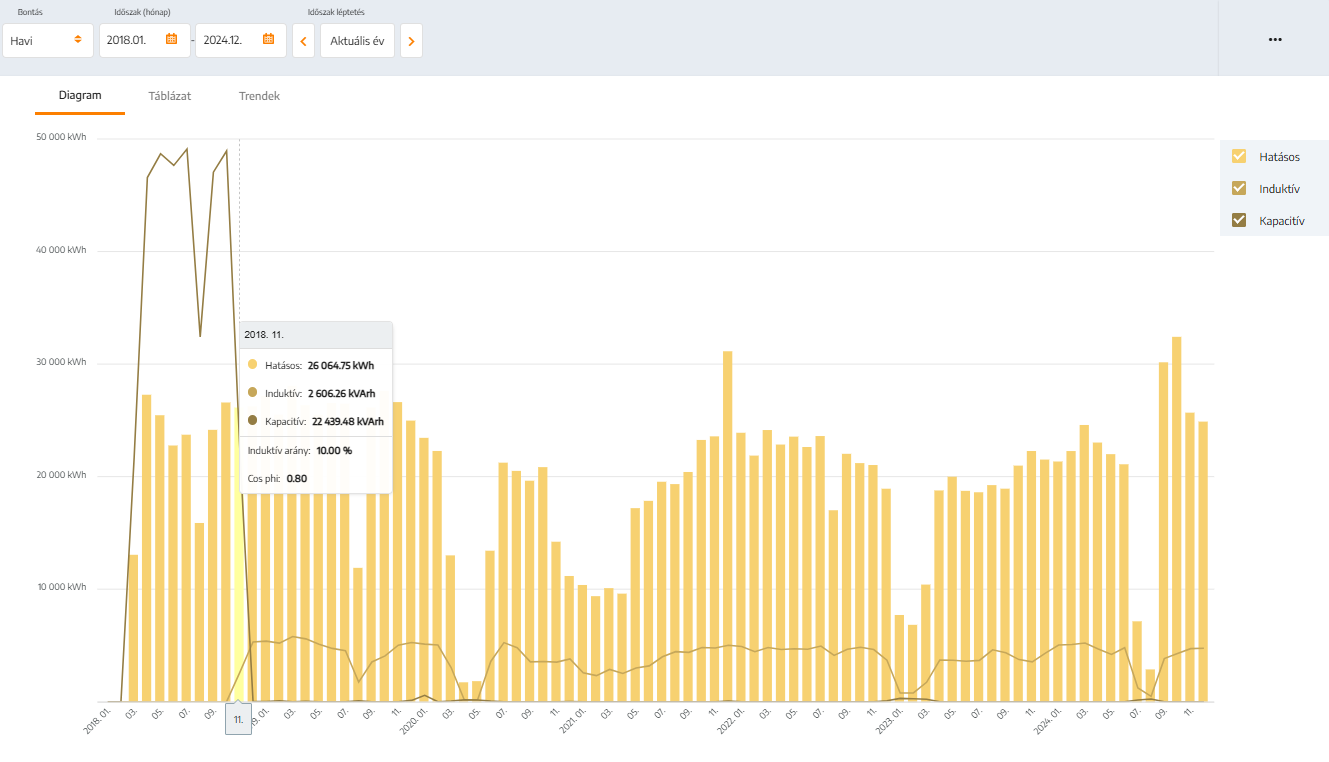This screenshot has width=1329, height=762.
Task: Click the 2018.01. start date field
Action: tap(132, 41)
